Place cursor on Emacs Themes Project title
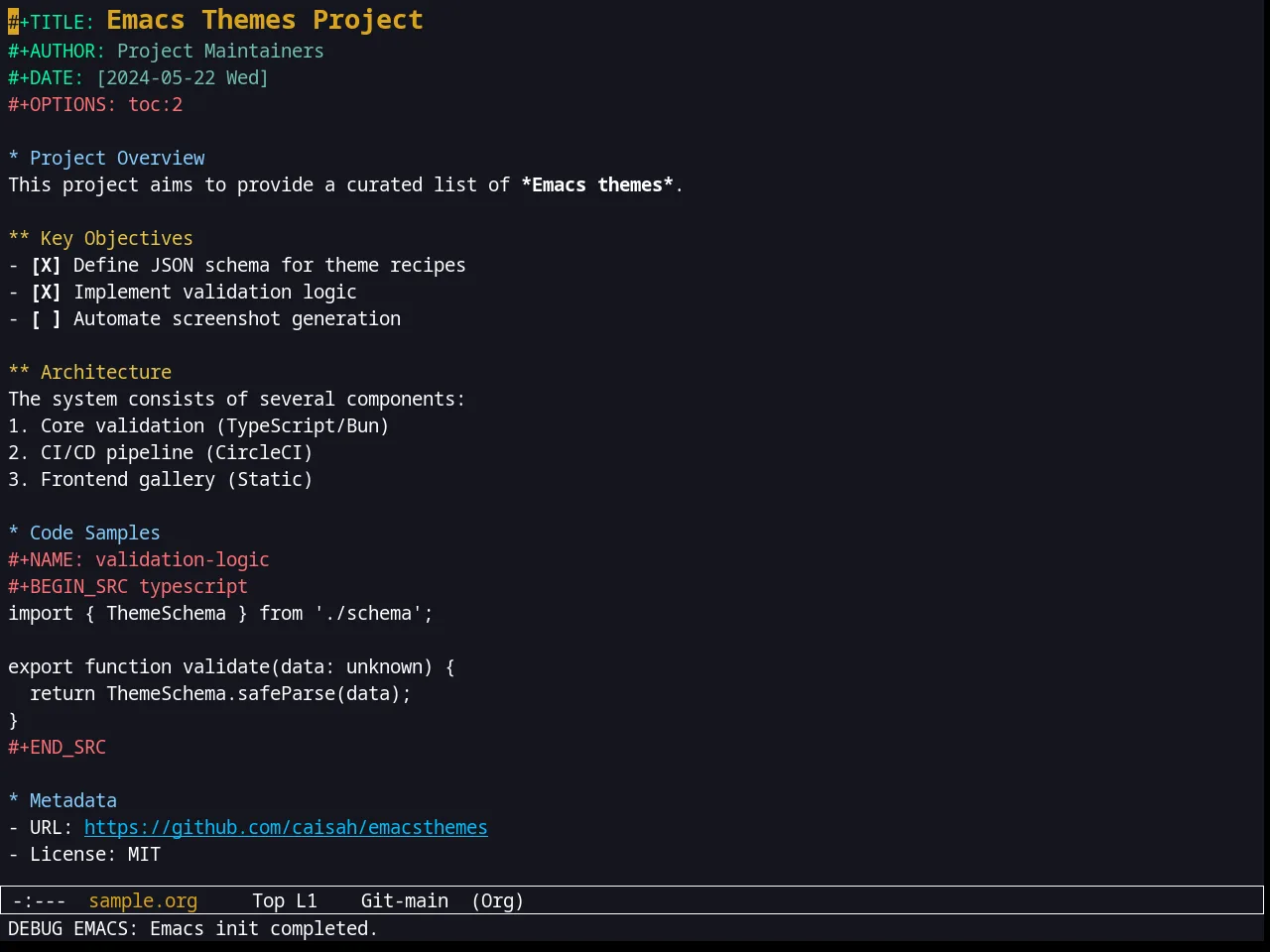 (x=265, y=20)
